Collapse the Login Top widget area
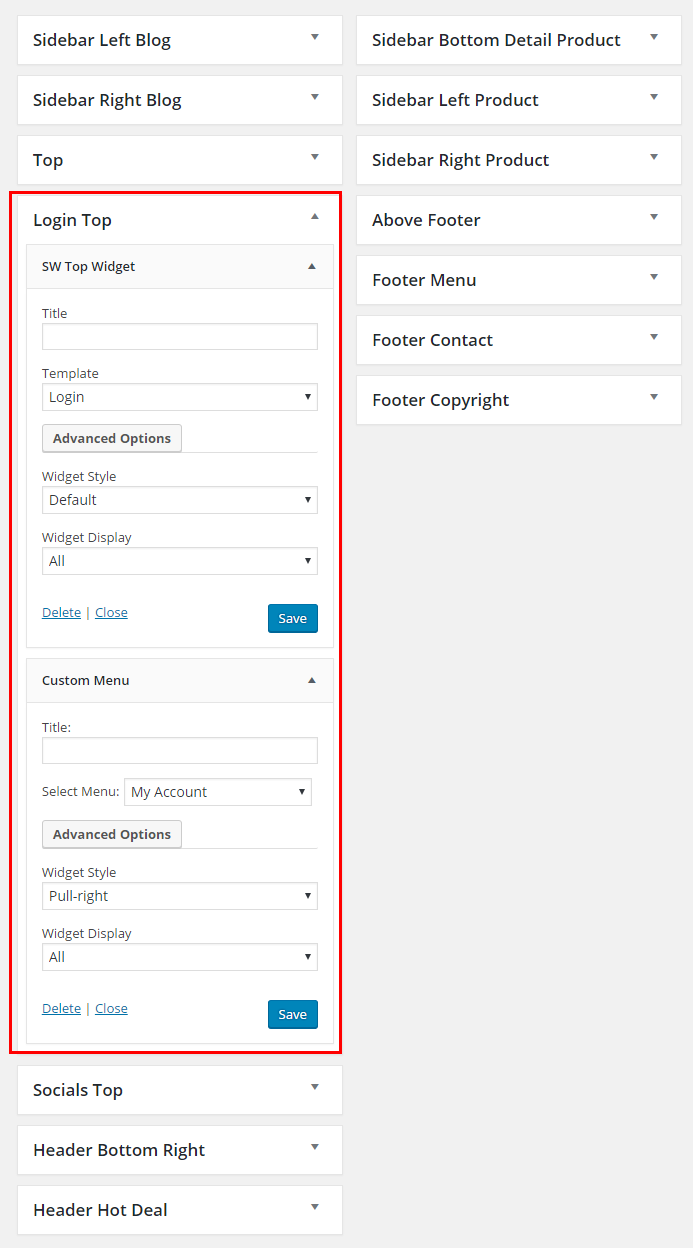This screenshot has width=693, height=1248. pyautogui.click(x=314, y=217)
